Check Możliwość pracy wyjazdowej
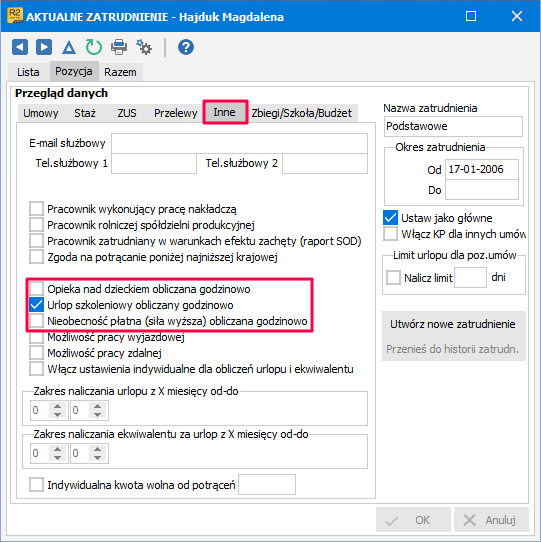 (37, 337)
